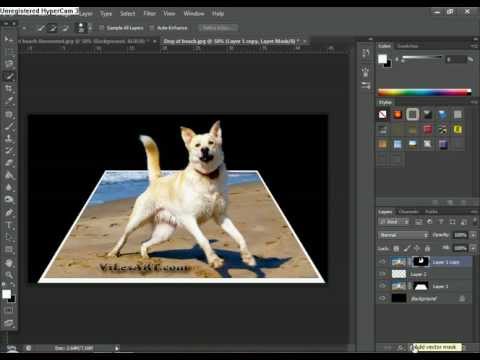Select the Horizontal Type tool

coord(9,225)
